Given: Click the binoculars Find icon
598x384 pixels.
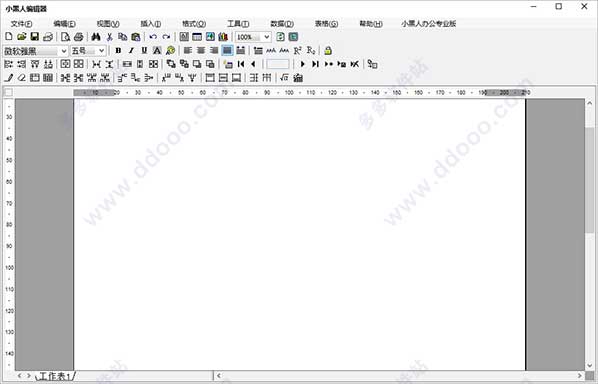Looking at the screenshot, I should 96,37.
